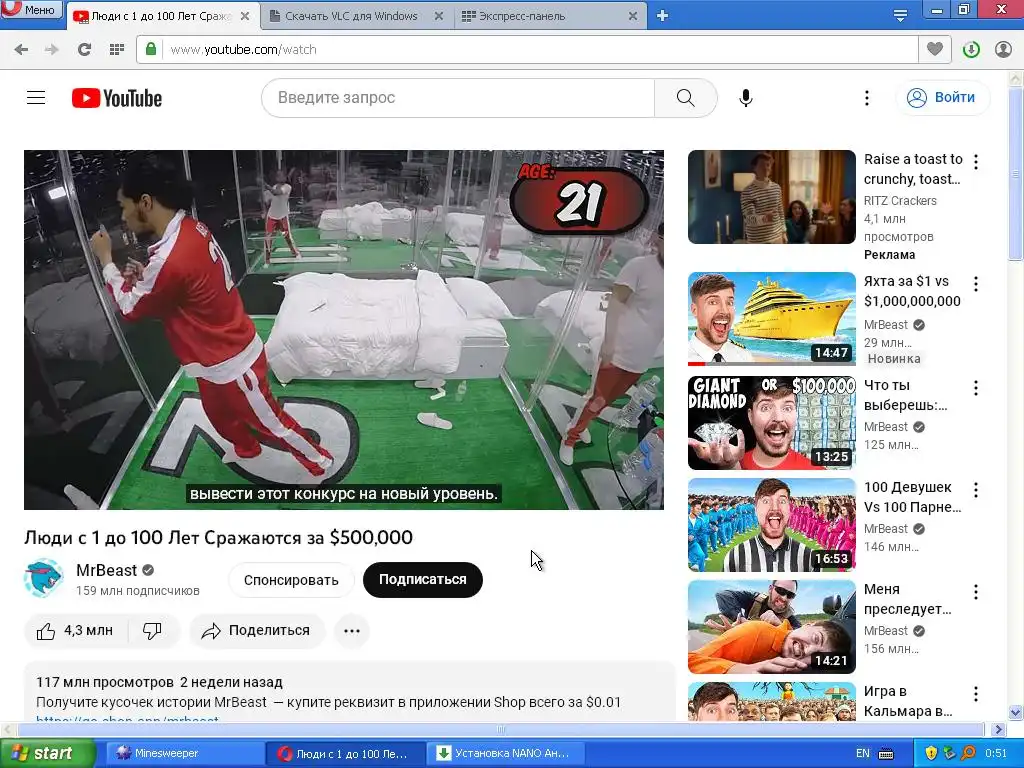The height and width of the screenshot is (768, 1024).
Task: Start voice search with microphone icon
Action: coord(746,98)
